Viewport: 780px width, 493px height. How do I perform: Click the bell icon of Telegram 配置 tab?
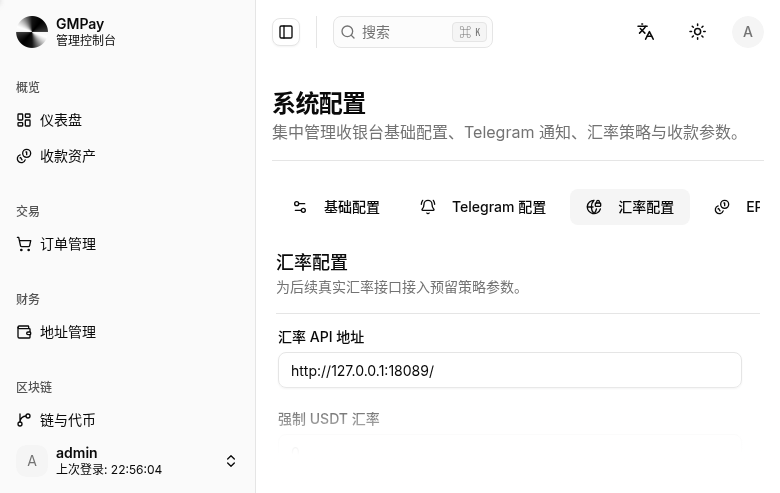[428, 207]
